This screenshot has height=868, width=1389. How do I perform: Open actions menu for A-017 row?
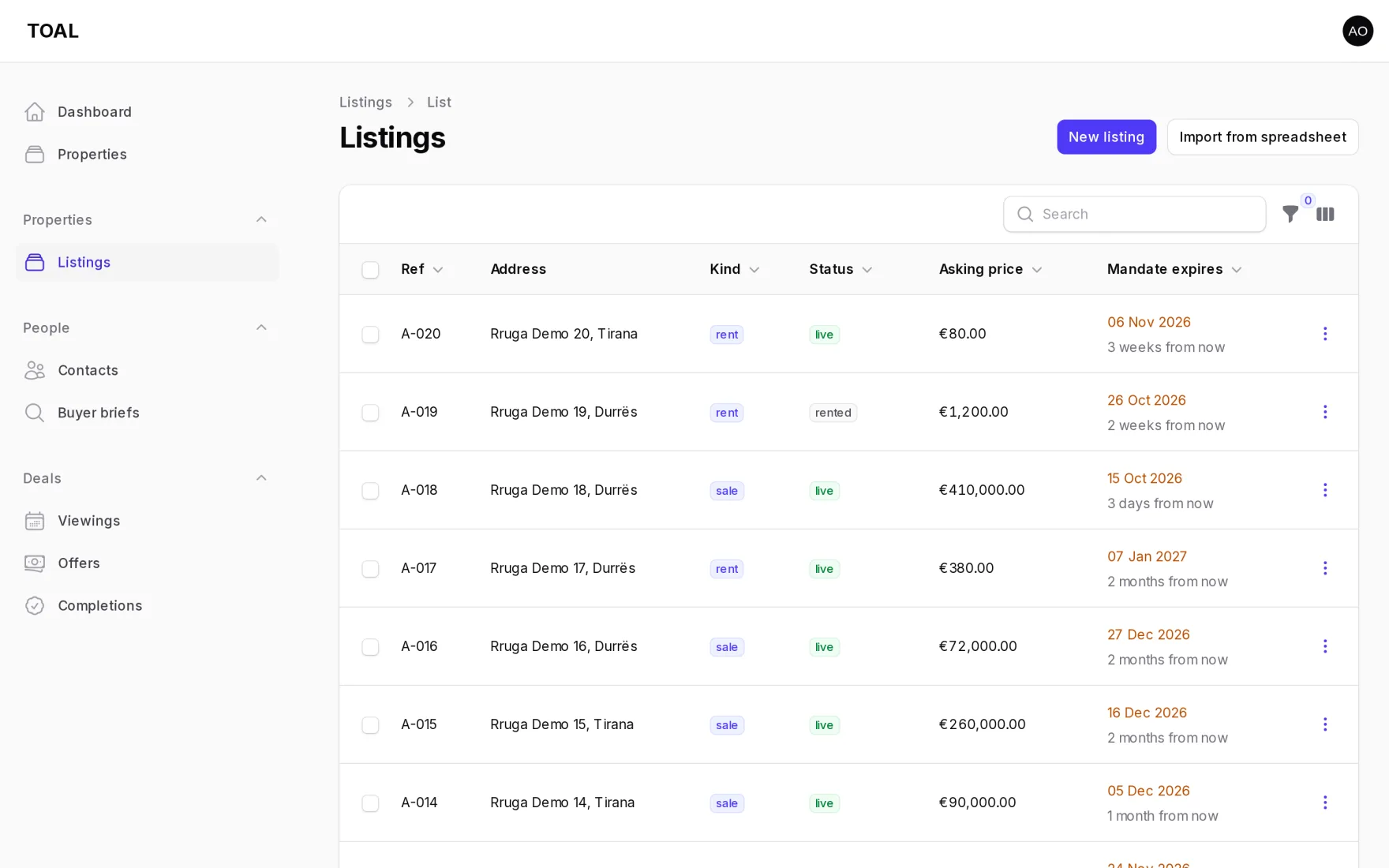pos(1325,568)
